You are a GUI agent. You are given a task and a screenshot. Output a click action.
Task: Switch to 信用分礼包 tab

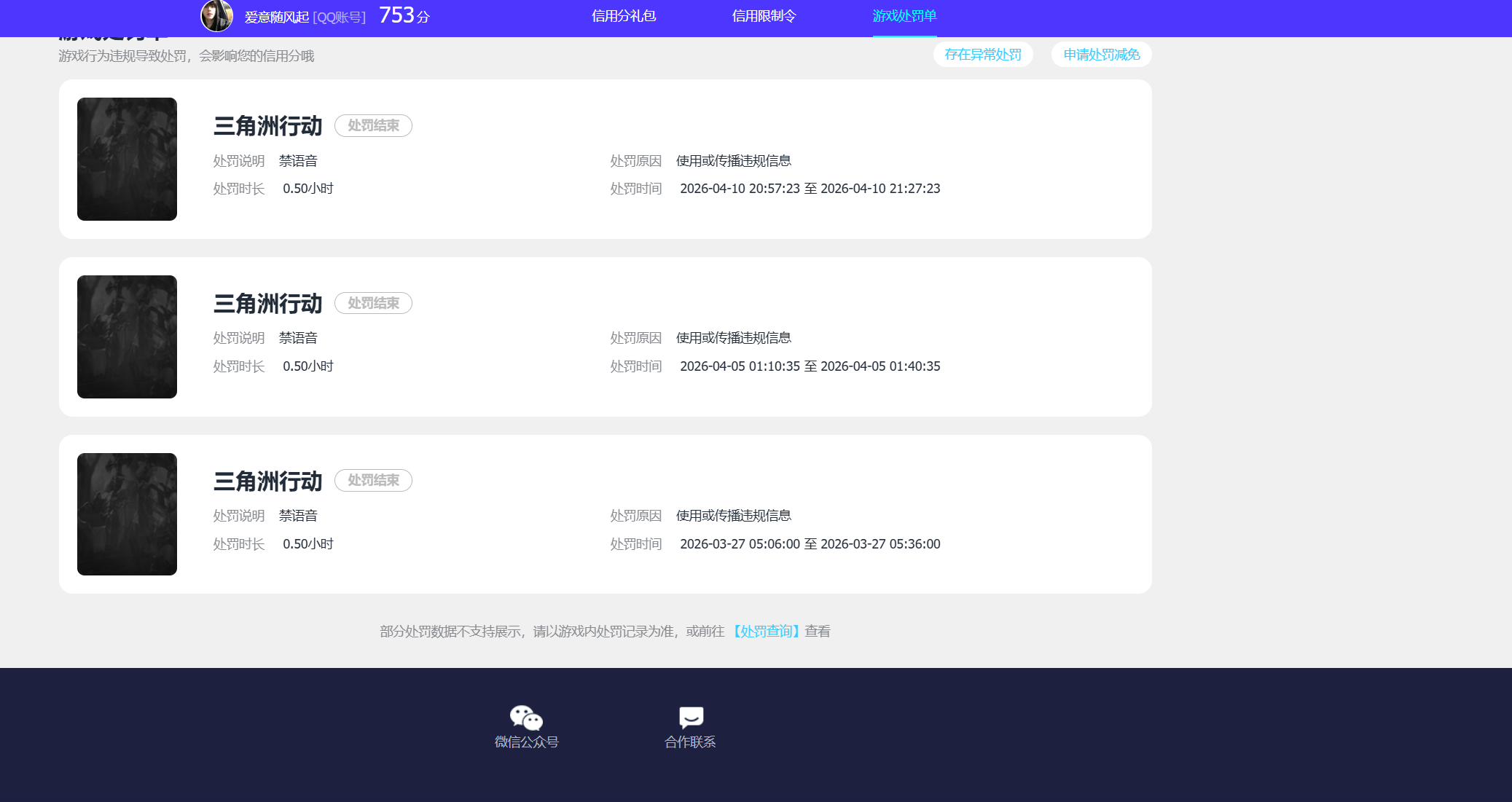pos(624,16)
